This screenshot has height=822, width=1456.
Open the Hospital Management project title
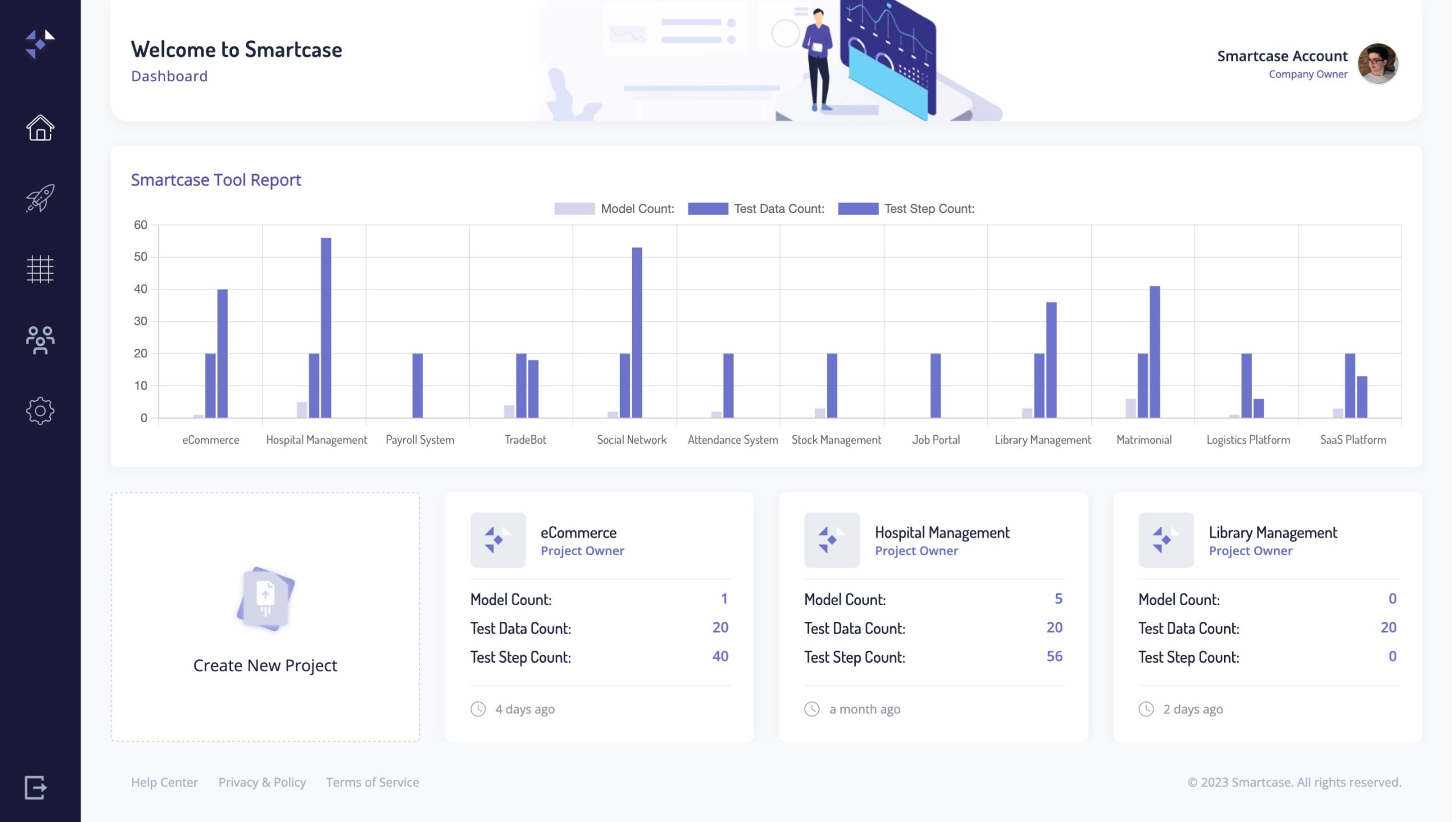pyautogui.click(x=942, y=532)
